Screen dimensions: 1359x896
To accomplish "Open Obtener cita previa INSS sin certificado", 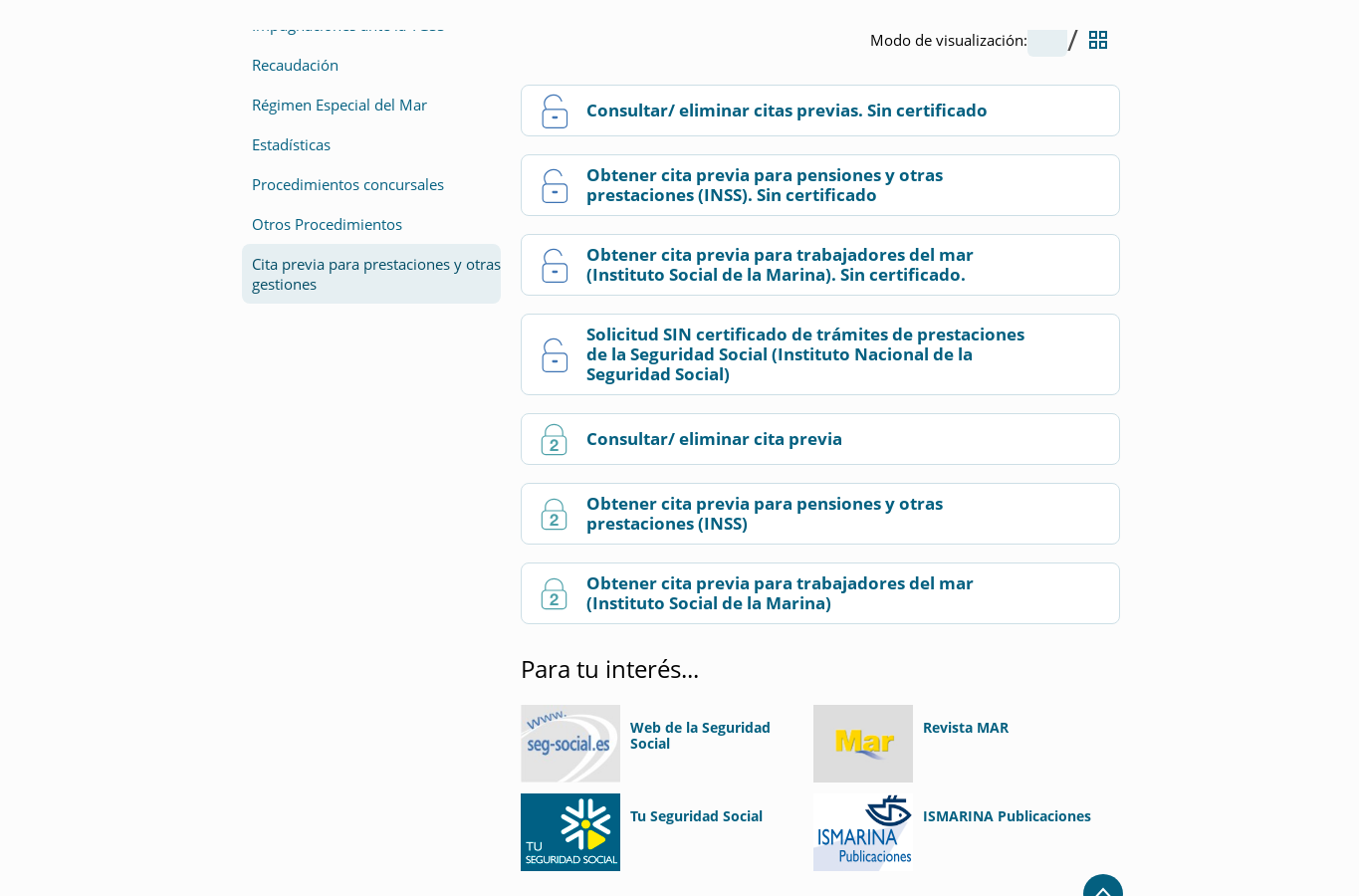I will (765, 185).
